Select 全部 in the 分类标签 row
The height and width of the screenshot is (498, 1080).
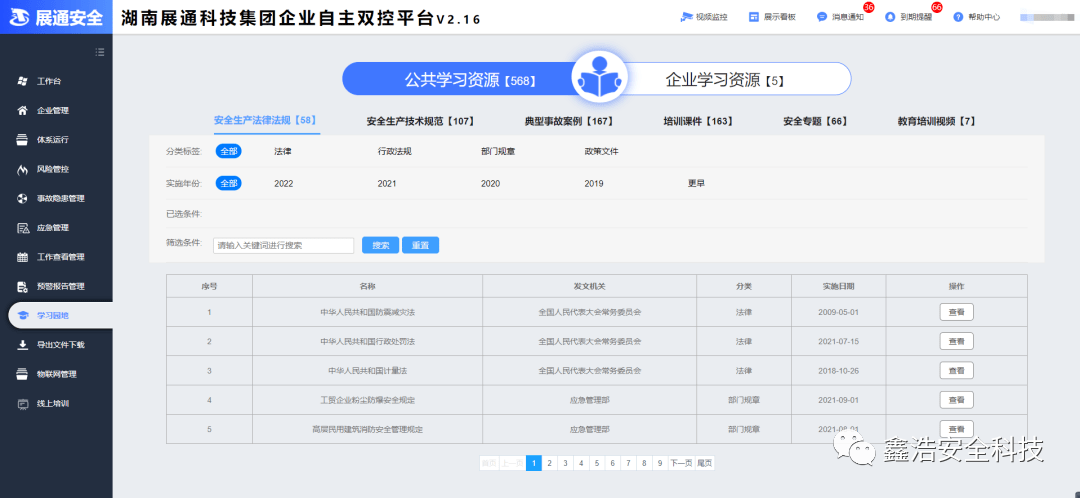(x=229, y=151)
